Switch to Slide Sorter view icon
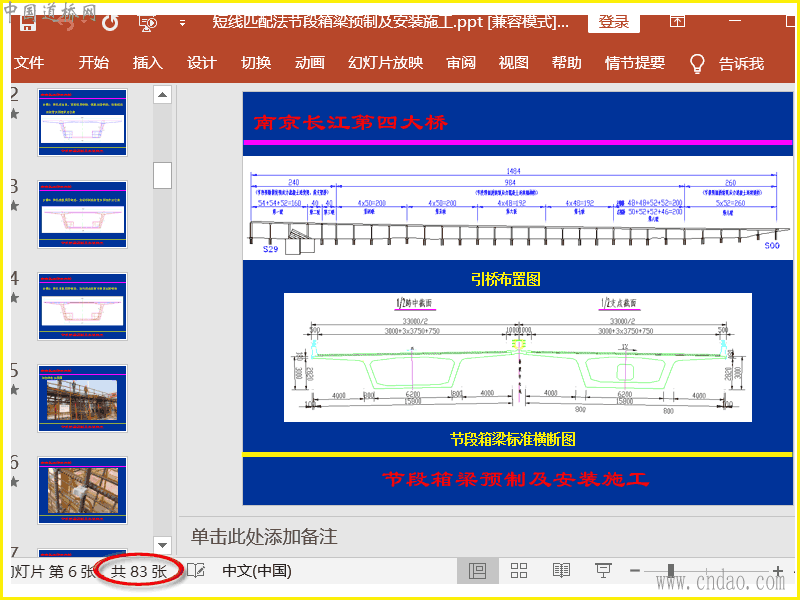Screen dimensions: 800x600 point(519,571)
